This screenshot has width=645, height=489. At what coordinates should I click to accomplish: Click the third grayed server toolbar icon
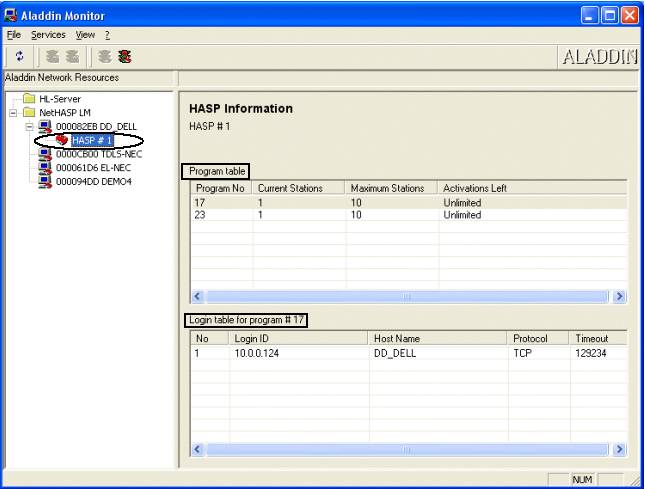pos(105,56)
